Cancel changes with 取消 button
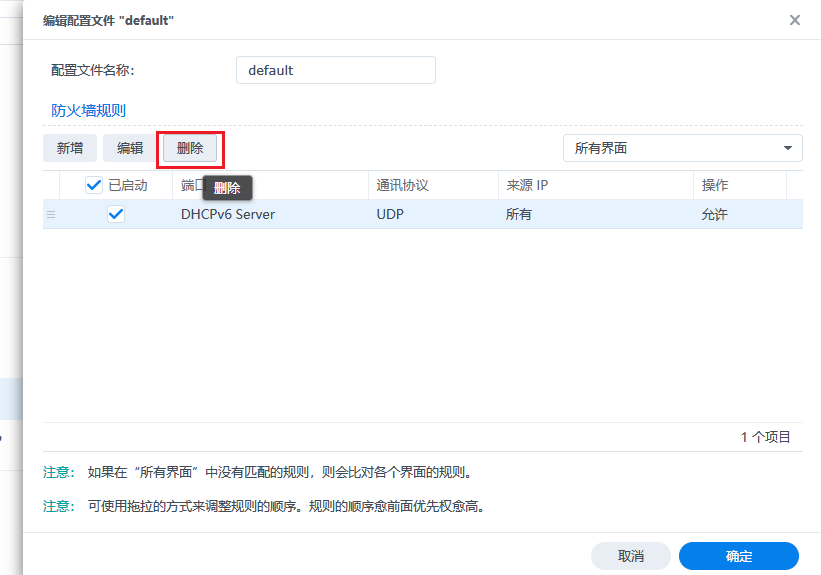The image size is (821, 575). pos(630,556)
